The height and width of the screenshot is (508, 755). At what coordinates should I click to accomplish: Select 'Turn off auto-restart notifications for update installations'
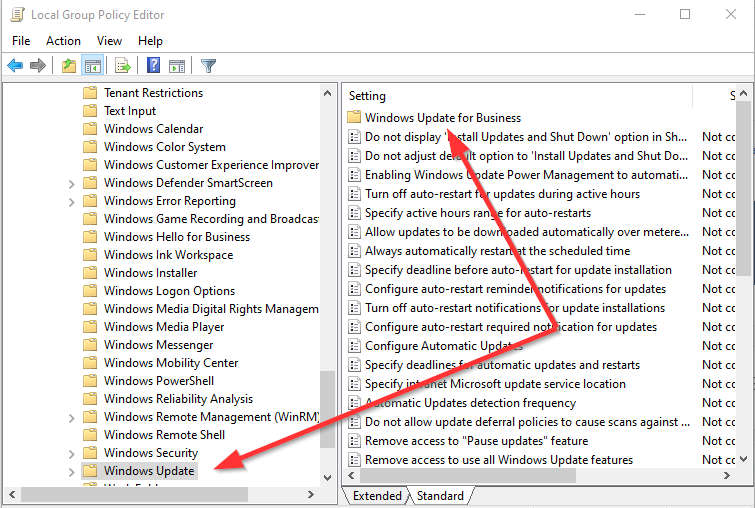tap(515, 308)
